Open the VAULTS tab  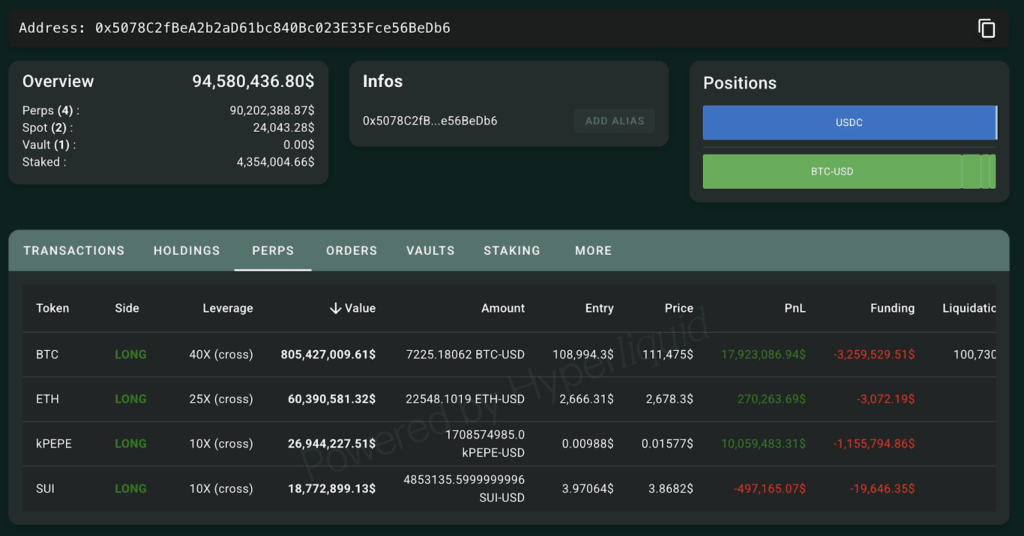(x=430, y=250)
